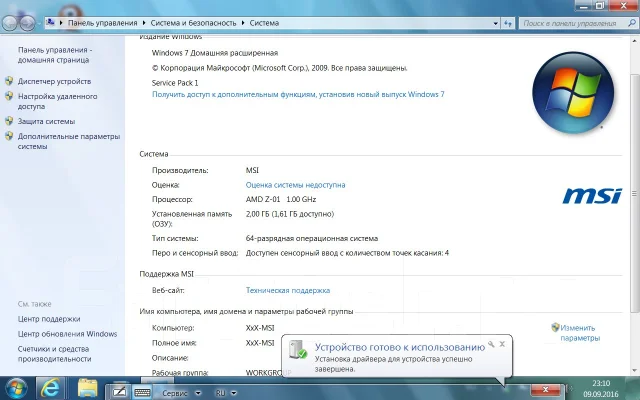Click the scrollbar up arrow
Screen dimensions: 640x400
click(634, 41)
